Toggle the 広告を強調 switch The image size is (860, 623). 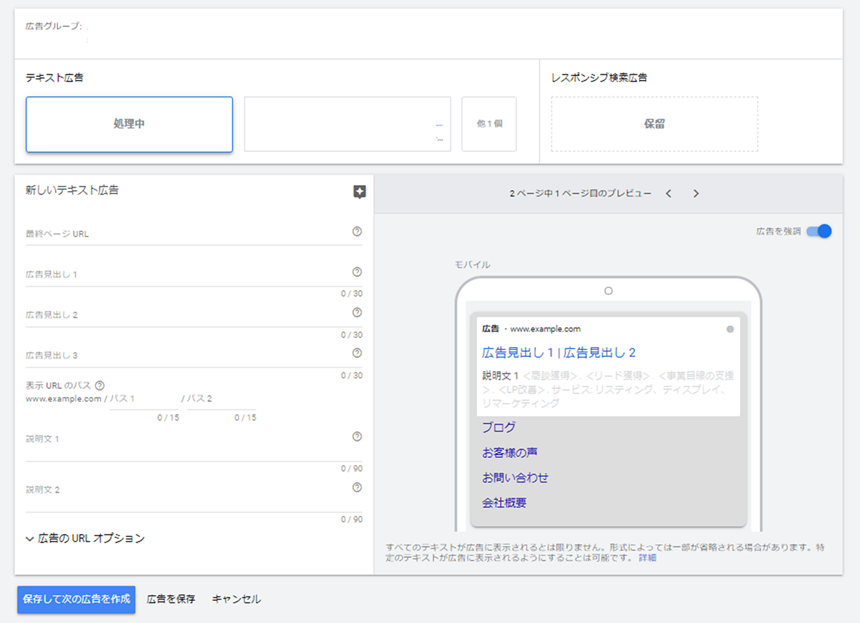coord(819,231)
